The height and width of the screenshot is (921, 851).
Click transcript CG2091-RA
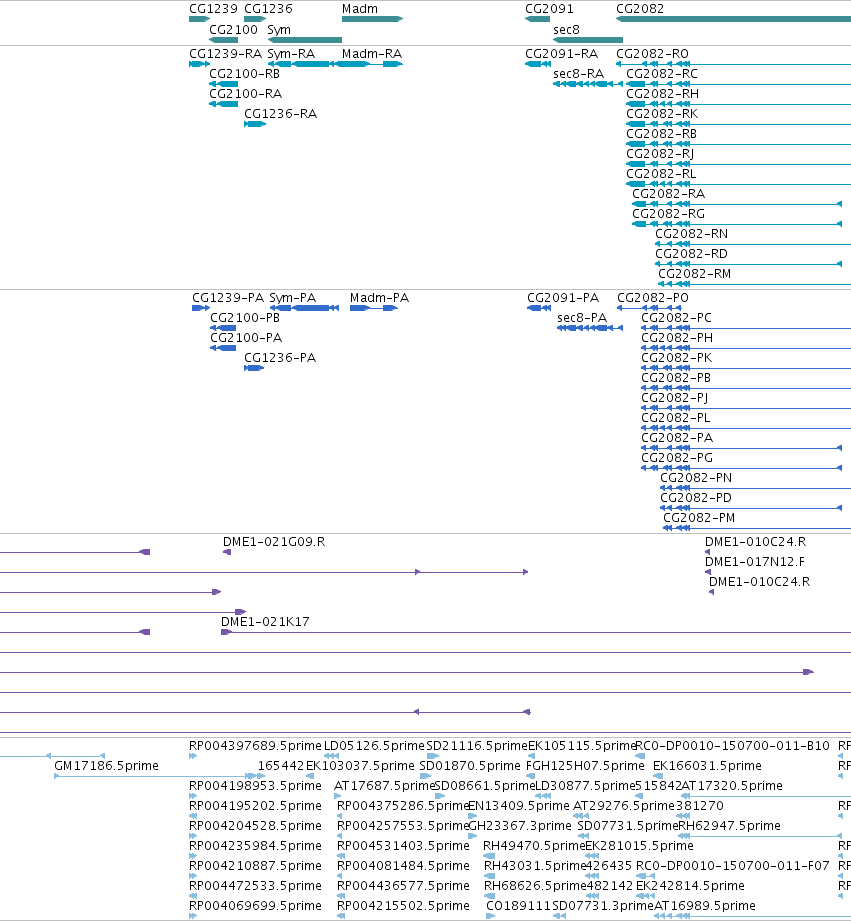click(x=561, y=53)
